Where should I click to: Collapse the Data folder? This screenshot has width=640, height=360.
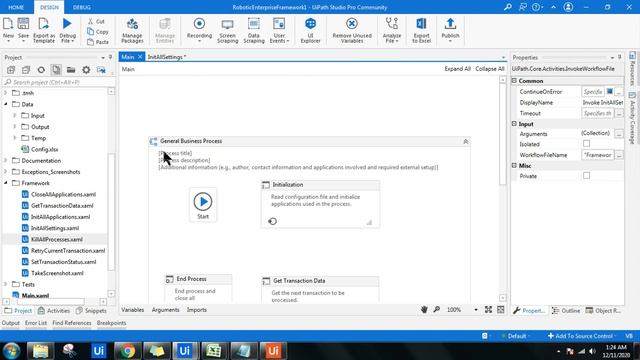point(6,104)
